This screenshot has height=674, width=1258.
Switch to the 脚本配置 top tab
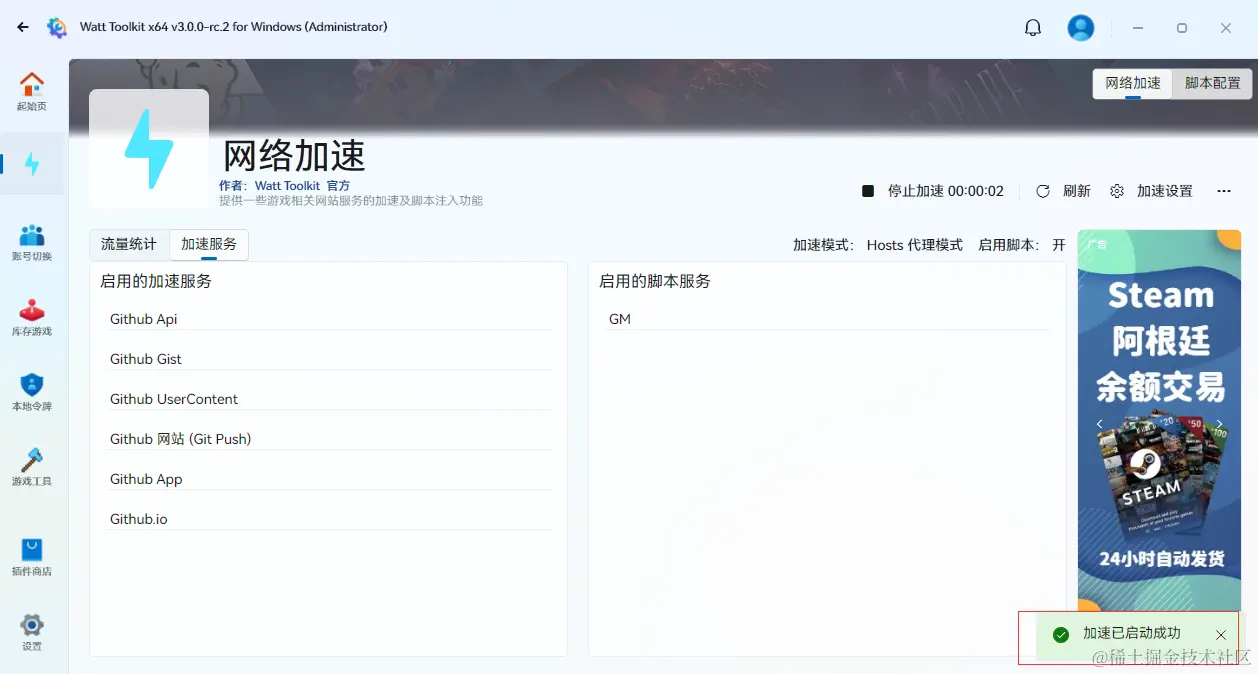coord(1212,83)
